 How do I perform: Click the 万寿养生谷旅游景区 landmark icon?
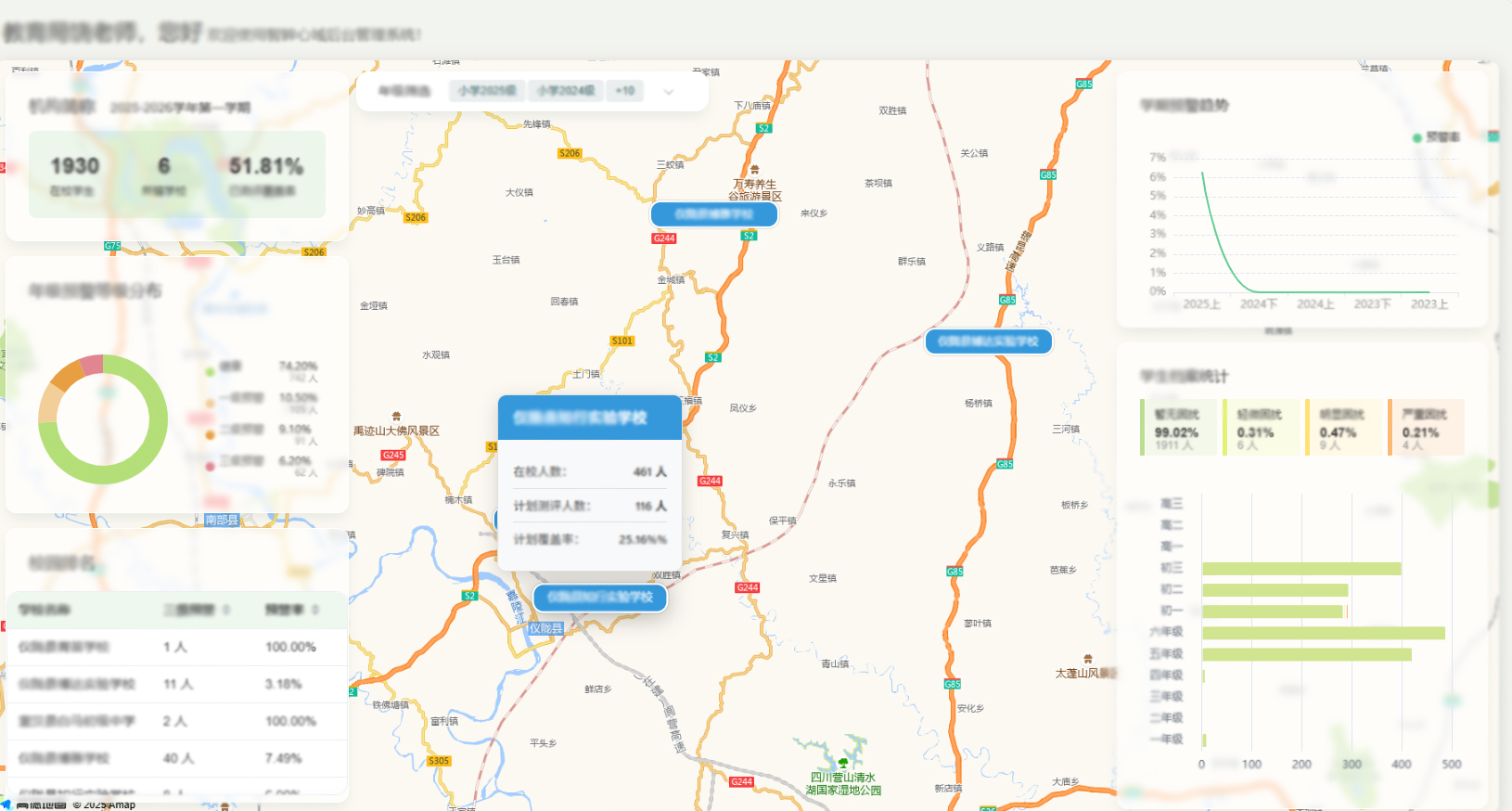coord(754,170)
